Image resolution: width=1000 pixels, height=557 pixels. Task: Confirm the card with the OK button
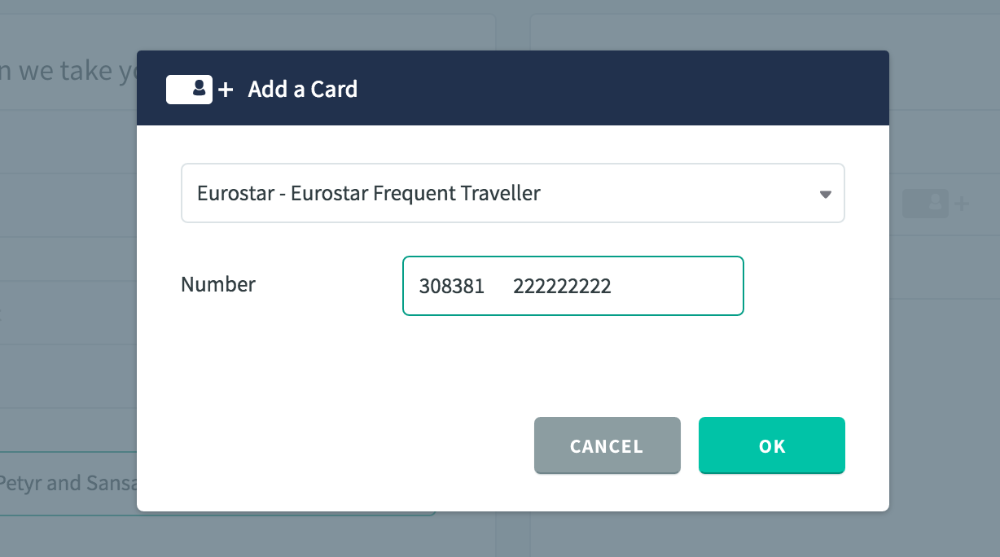tap(771, 446)
